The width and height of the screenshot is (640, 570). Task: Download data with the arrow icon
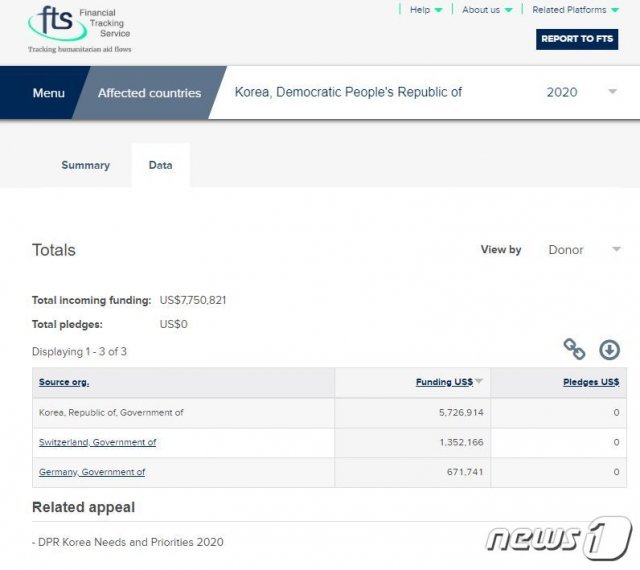click(609, 349)
